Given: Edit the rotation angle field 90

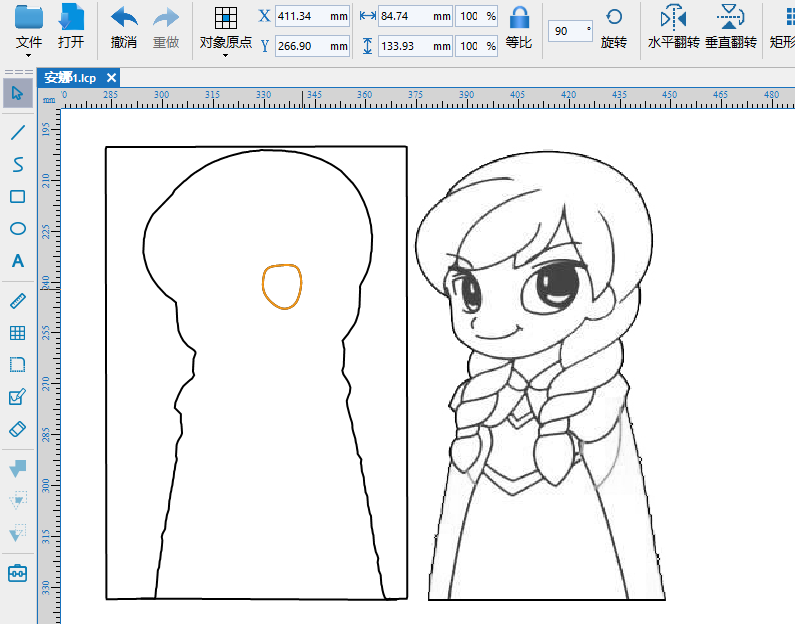Looking at the screenshot, I should [570, 31].
